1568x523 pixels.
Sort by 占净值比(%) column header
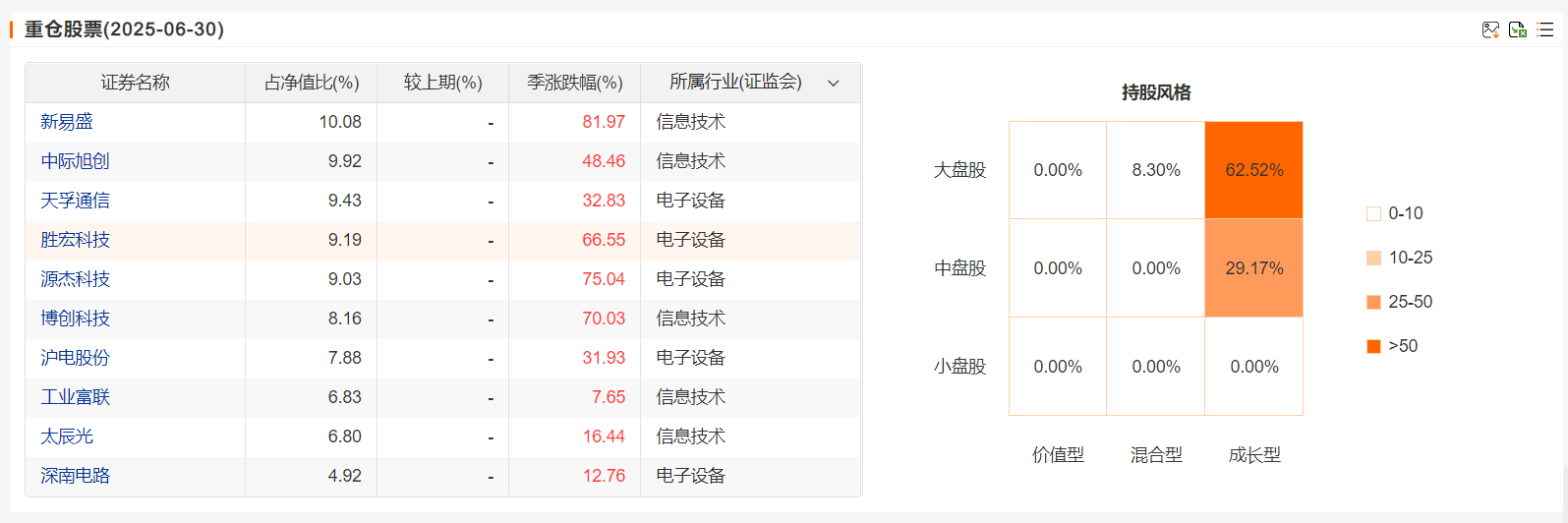pos(312,83)
